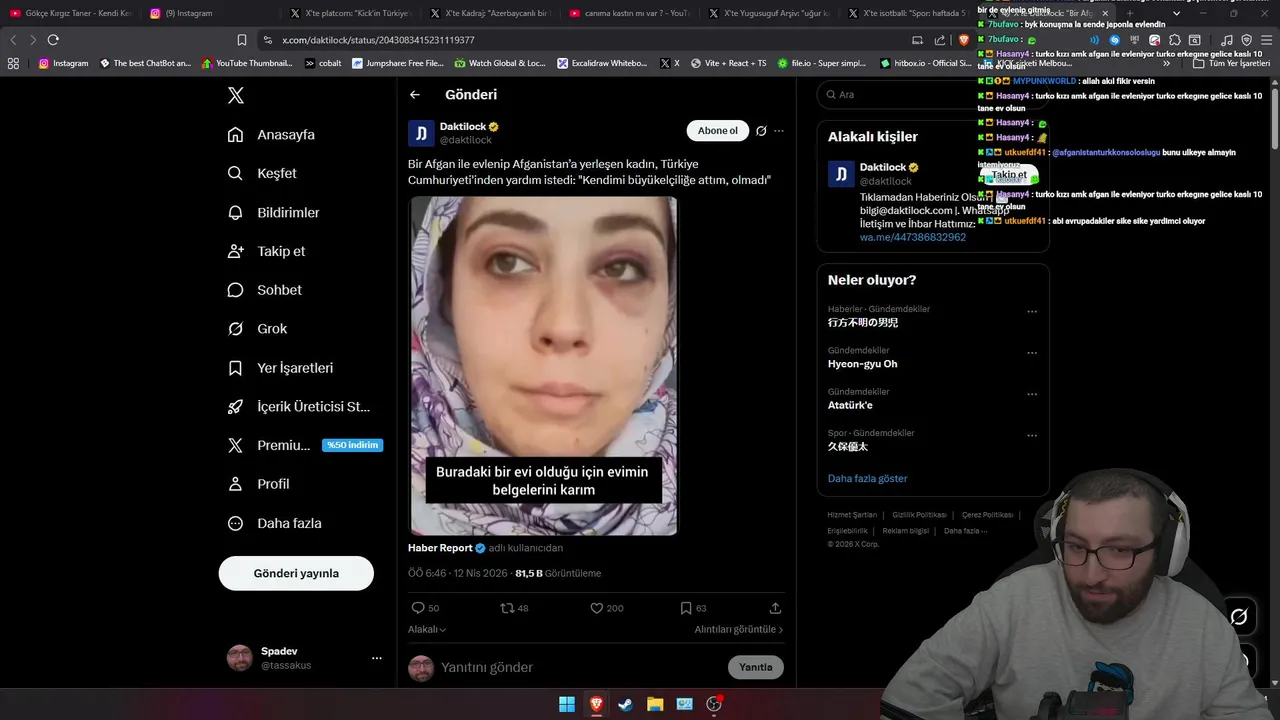Open Windows Start menu in the taskbar

(x=567, y=704)
